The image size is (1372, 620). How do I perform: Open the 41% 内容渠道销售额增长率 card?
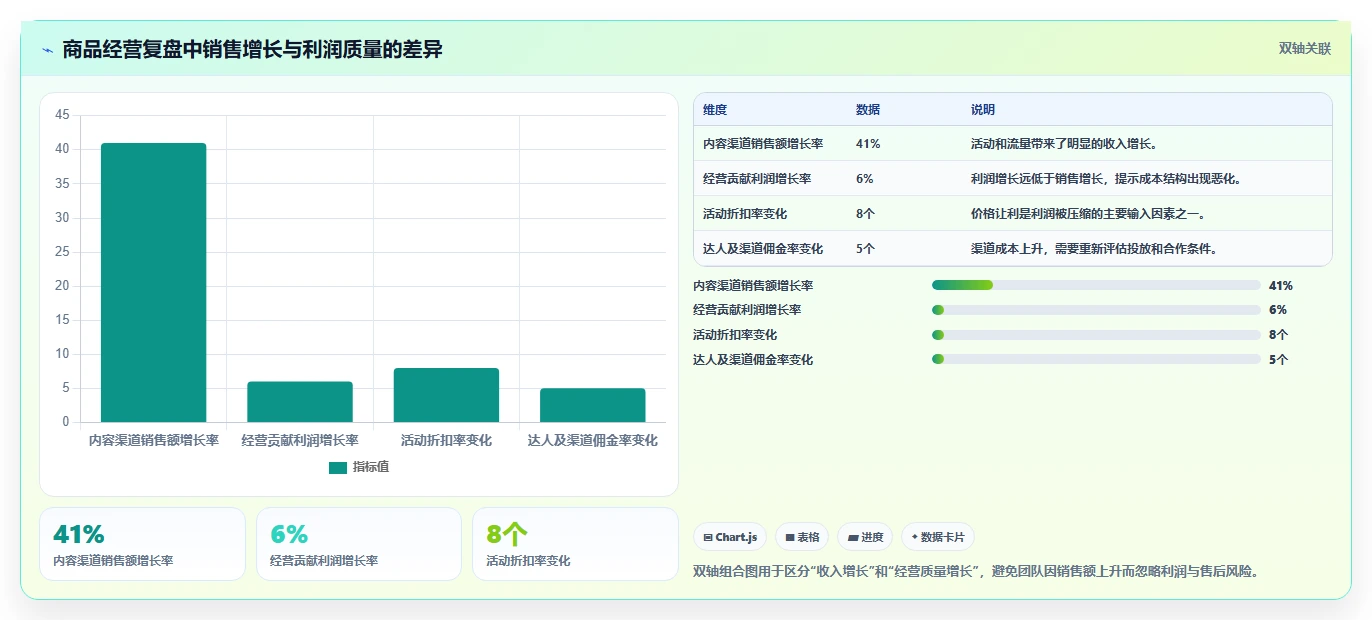click(142, 544)
